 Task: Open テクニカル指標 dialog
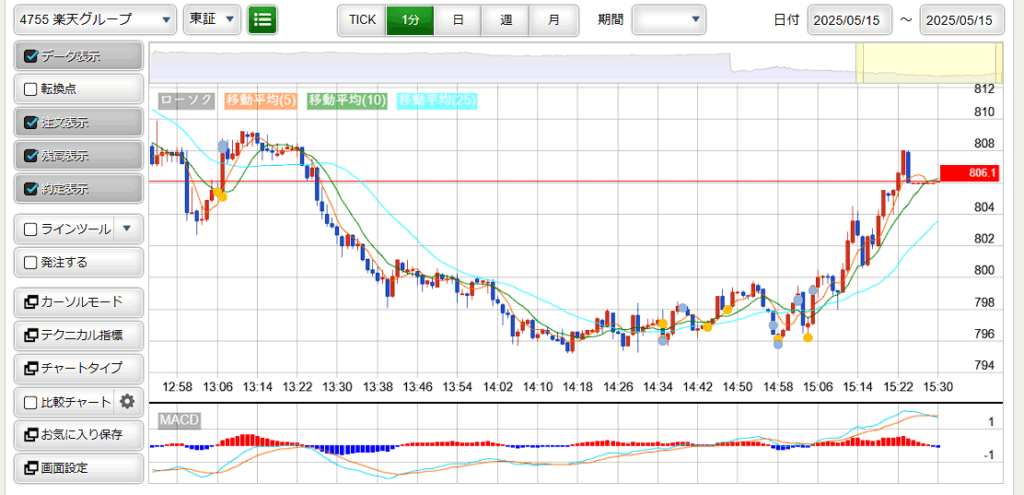78,336
